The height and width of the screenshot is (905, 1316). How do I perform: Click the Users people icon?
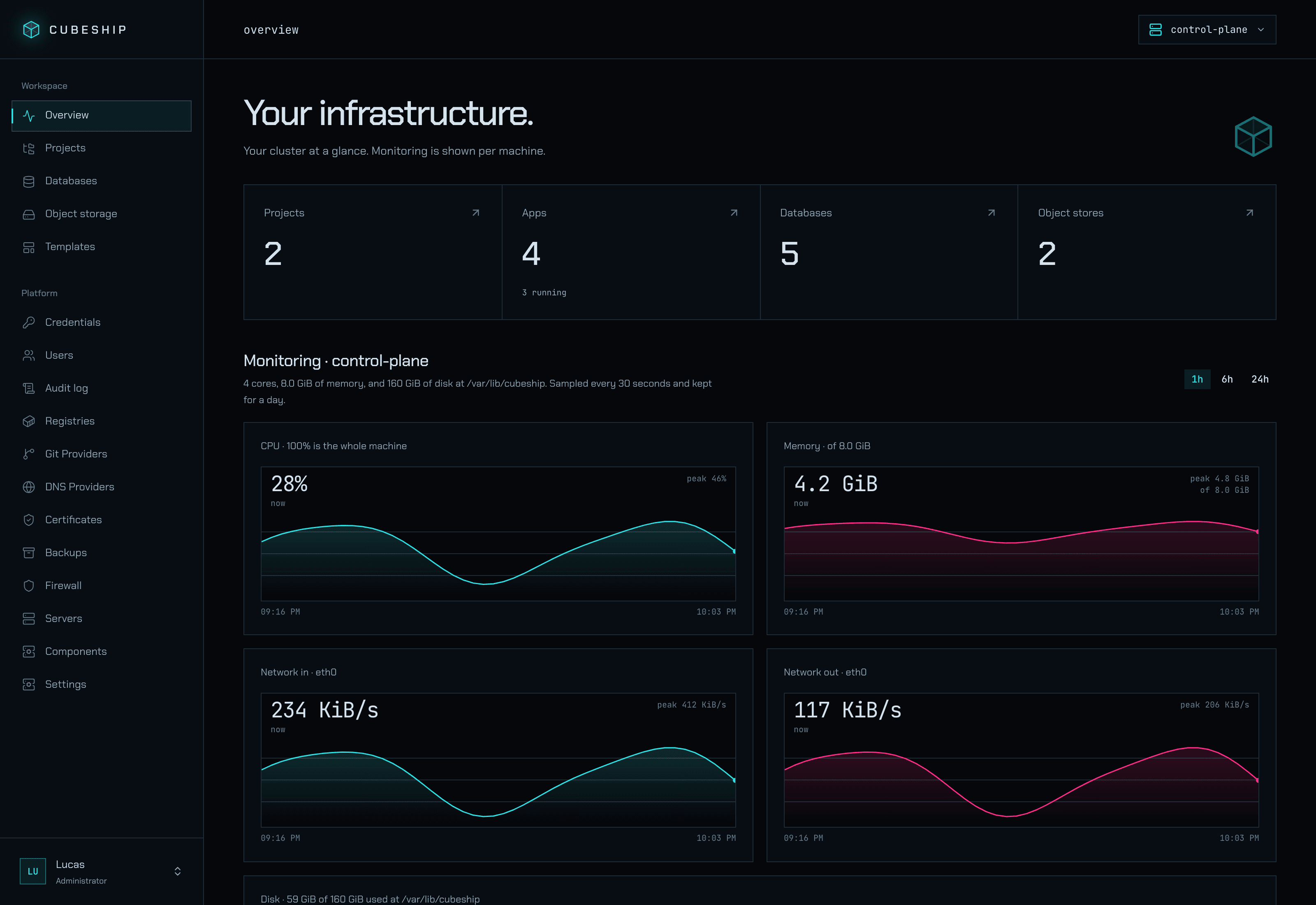coord(29,355)
